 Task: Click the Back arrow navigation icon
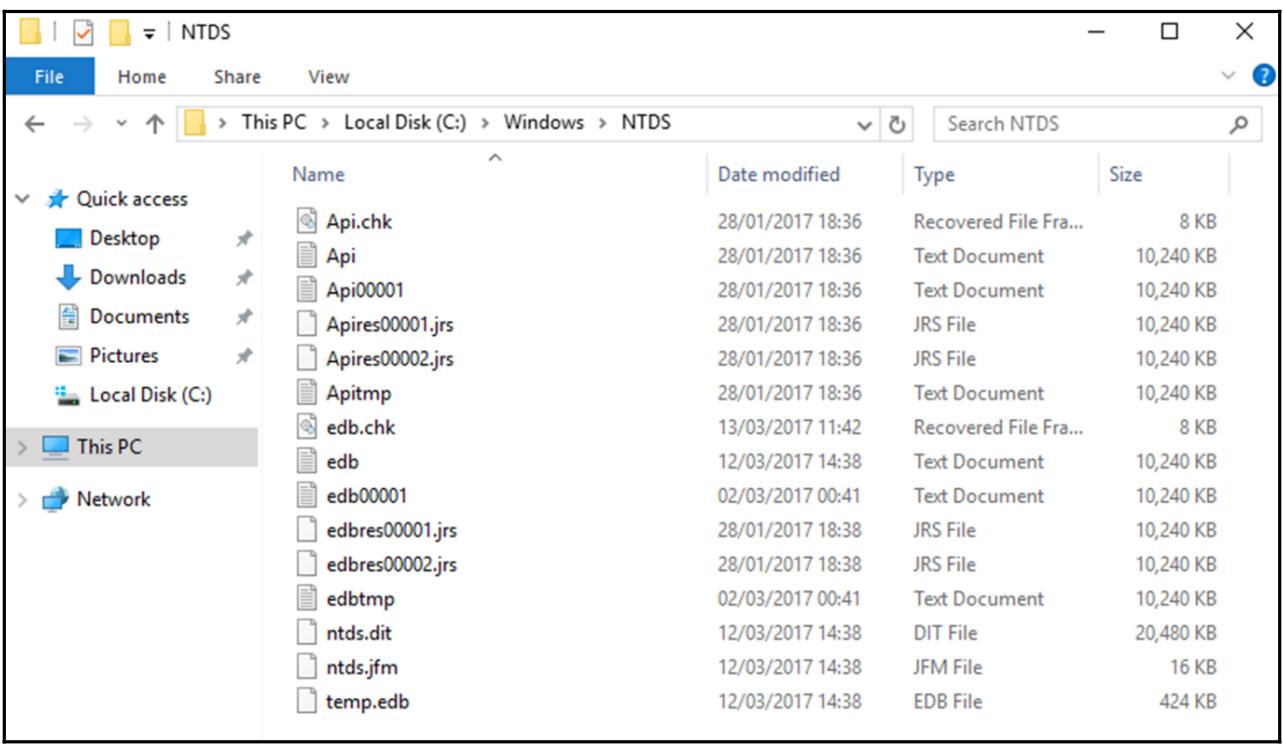pos(34,124)
